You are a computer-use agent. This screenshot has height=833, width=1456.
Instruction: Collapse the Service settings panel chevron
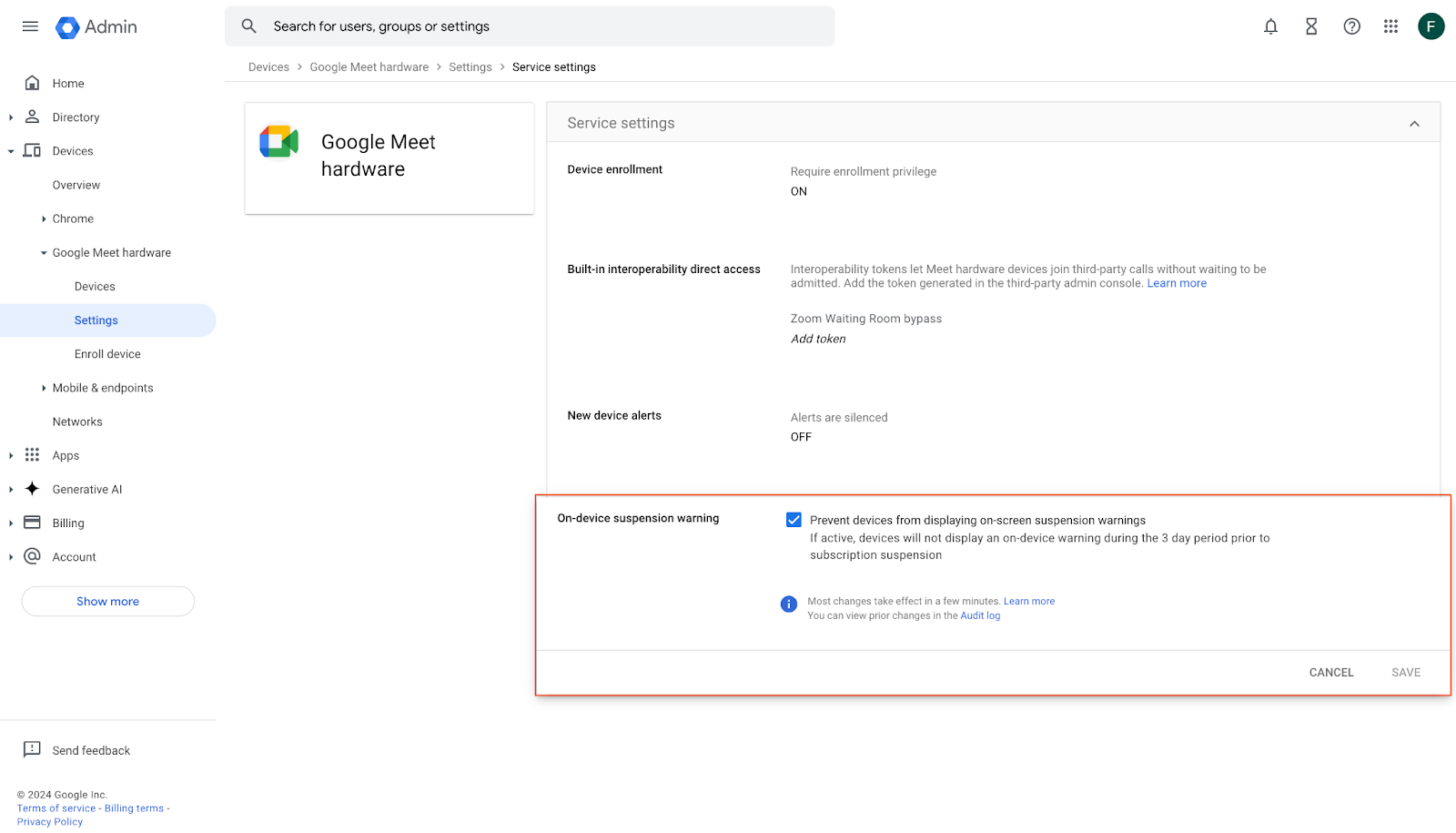tap(1414, 124)
